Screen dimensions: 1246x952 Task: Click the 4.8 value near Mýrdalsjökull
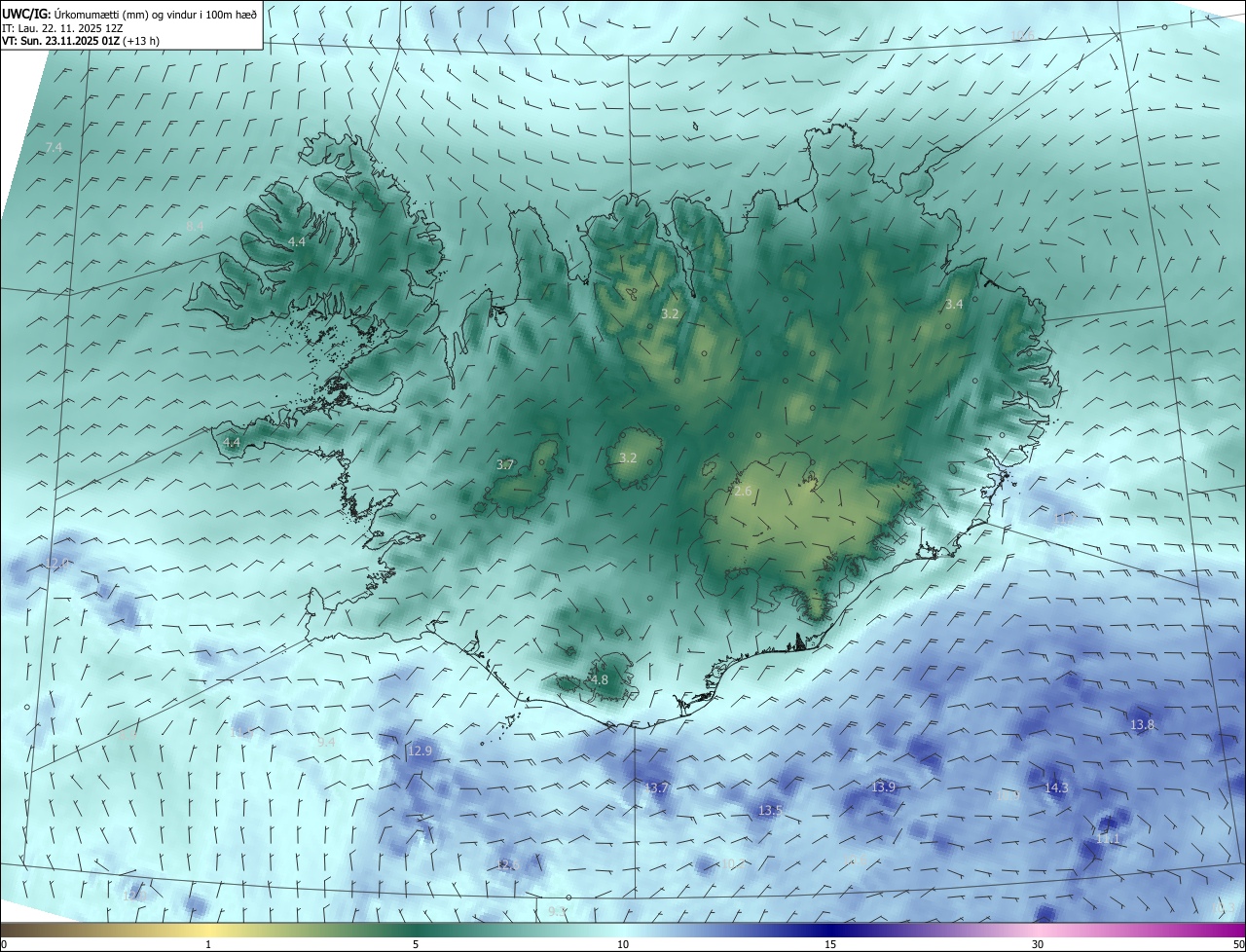(x=599, y=680)
